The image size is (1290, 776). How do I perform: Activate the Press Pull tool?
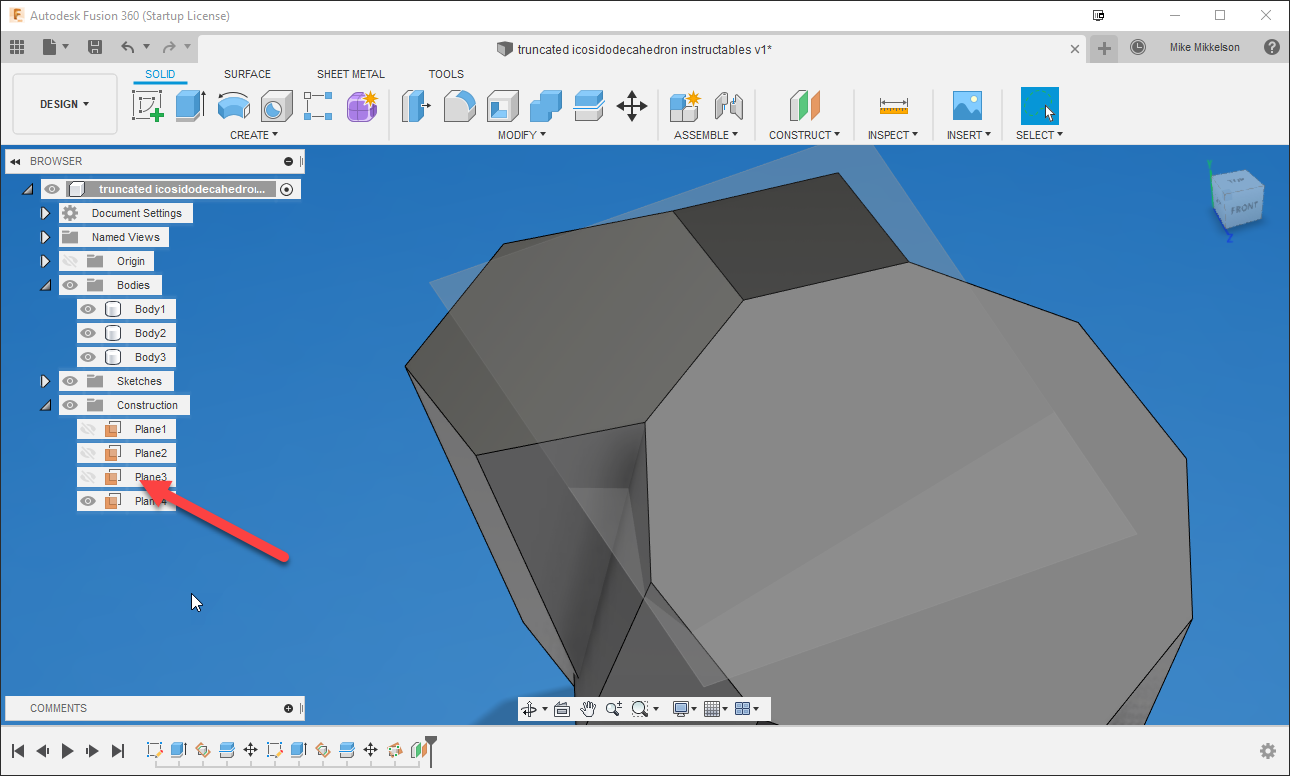pos(417,105)
